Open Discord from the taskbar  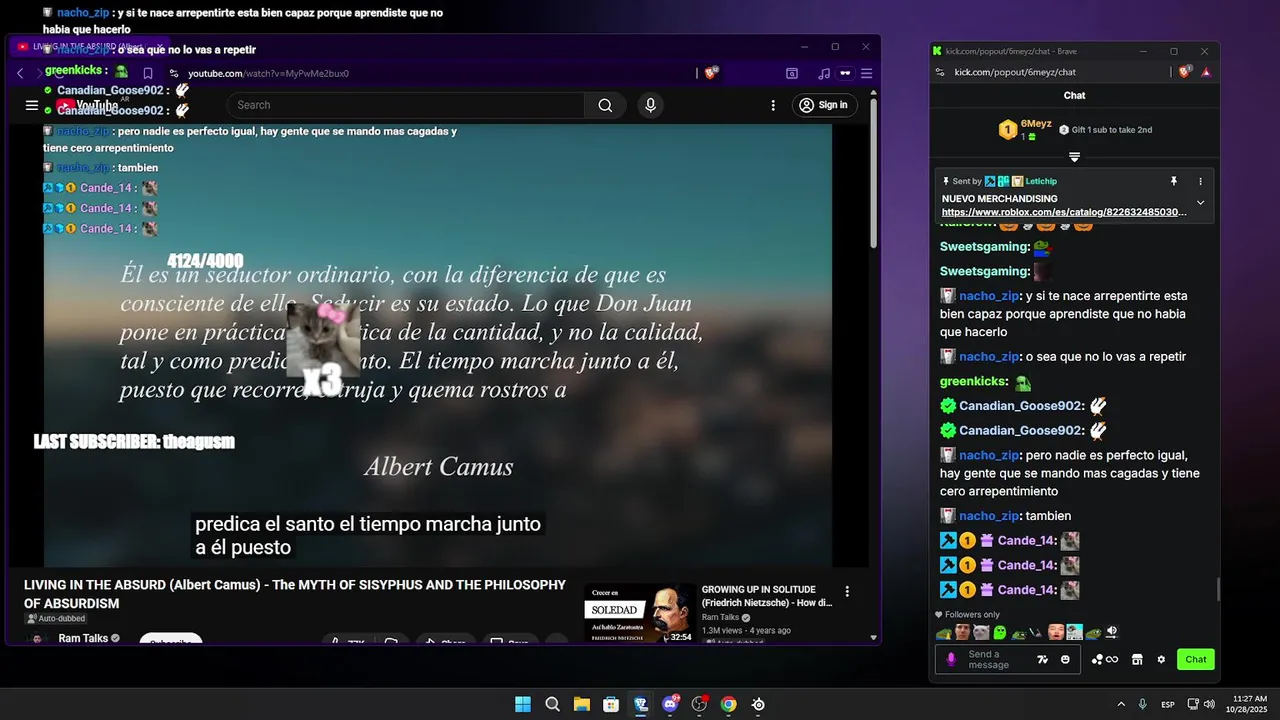[x=670, y=704]
